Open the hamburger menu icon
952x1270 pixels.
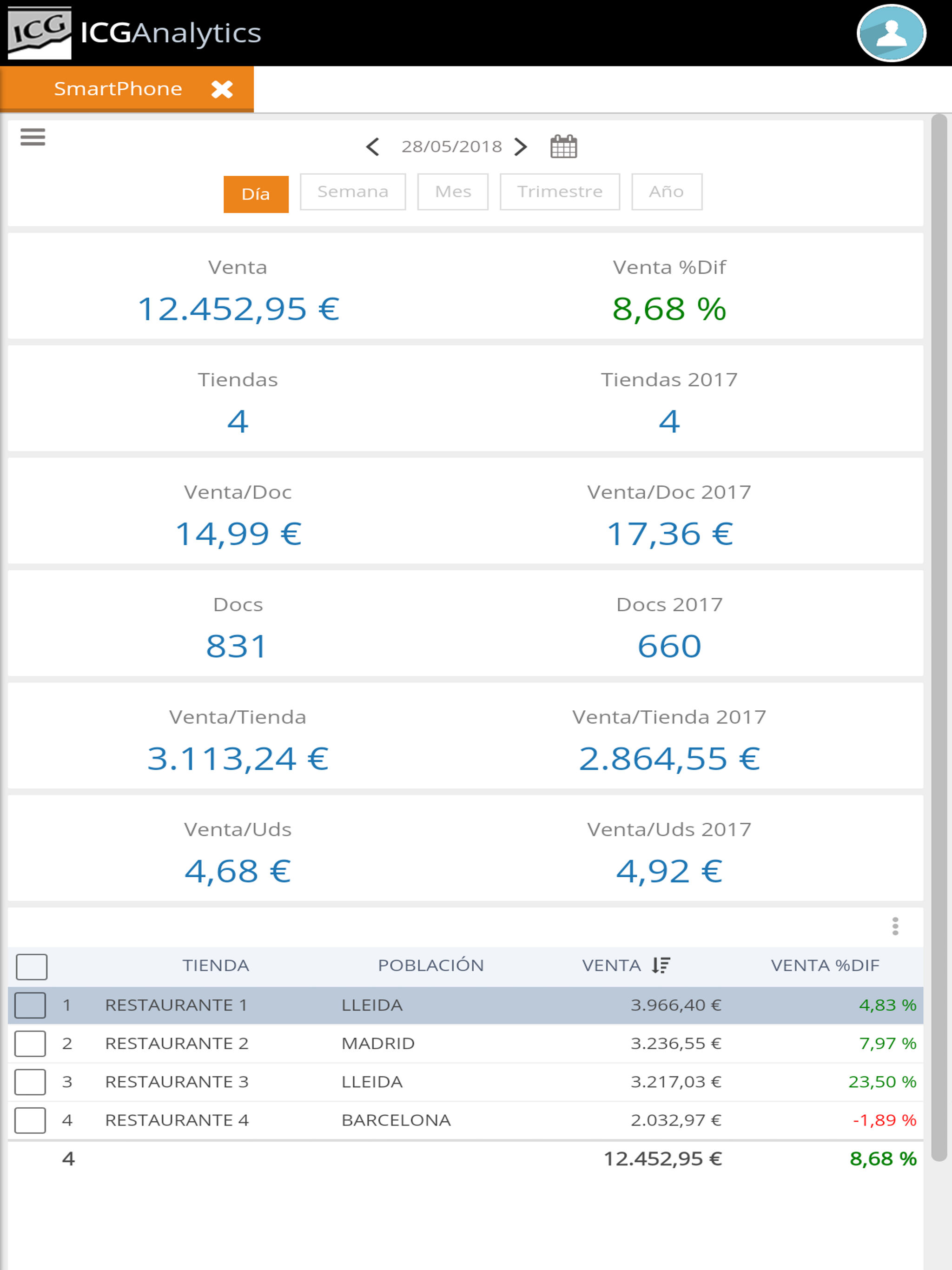click(33, 137)
